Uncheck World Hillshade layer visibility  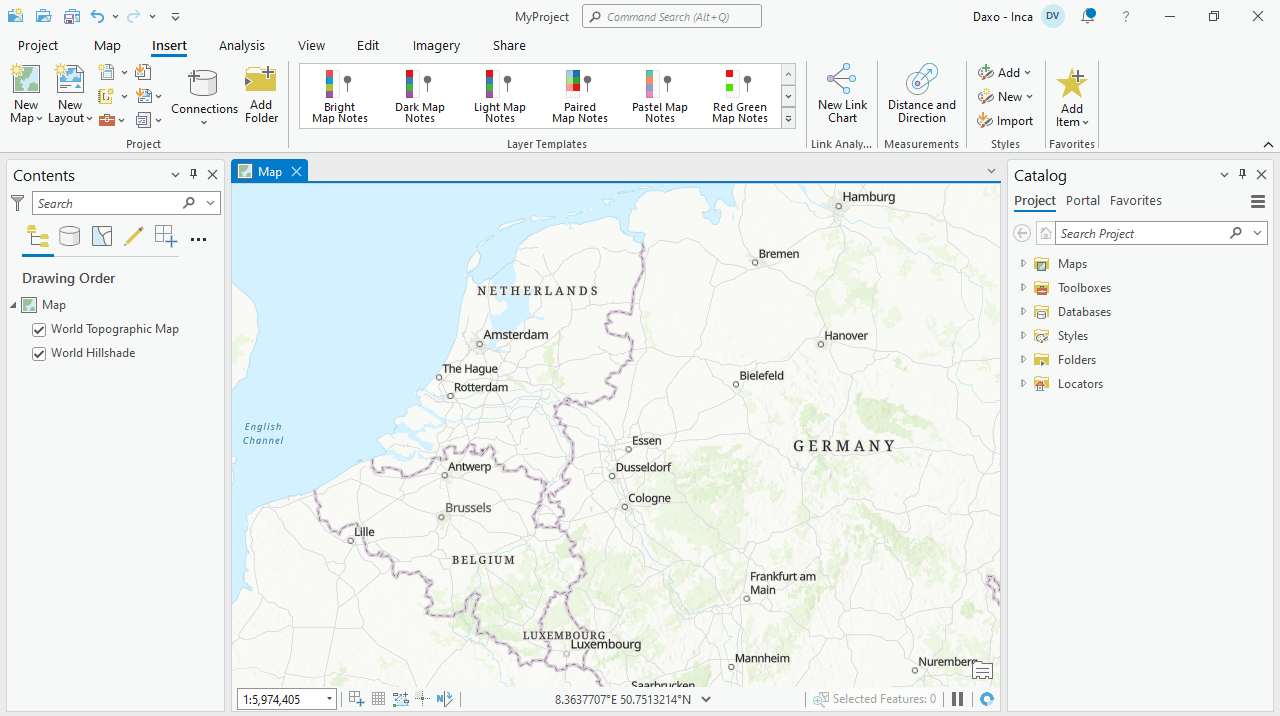pyautogui.click(x=39, y=353)
